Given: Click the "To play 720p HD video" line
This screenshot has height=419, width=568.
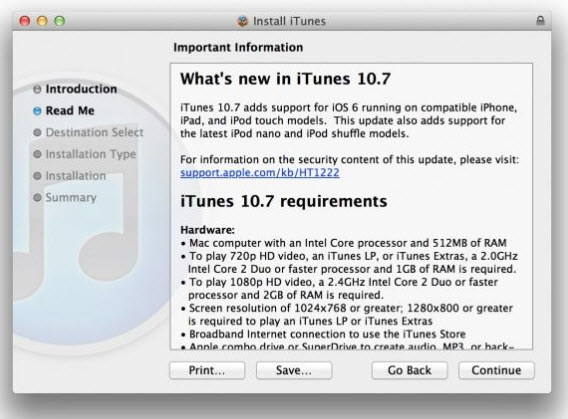Looking at the screenshot, I should pos(349,256).
